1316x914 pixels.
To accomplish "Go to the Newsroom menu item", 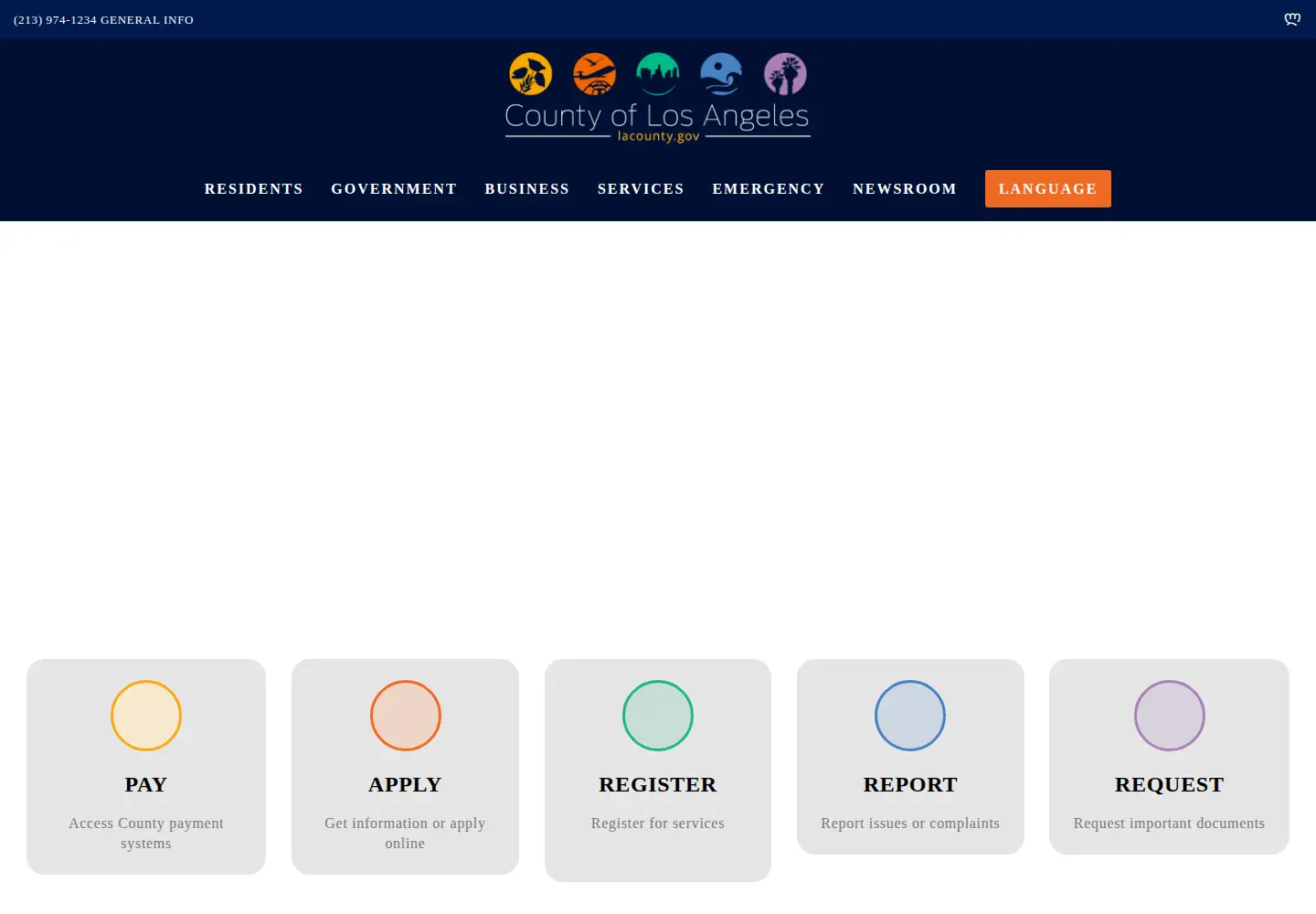I will [x=905, y=189].
